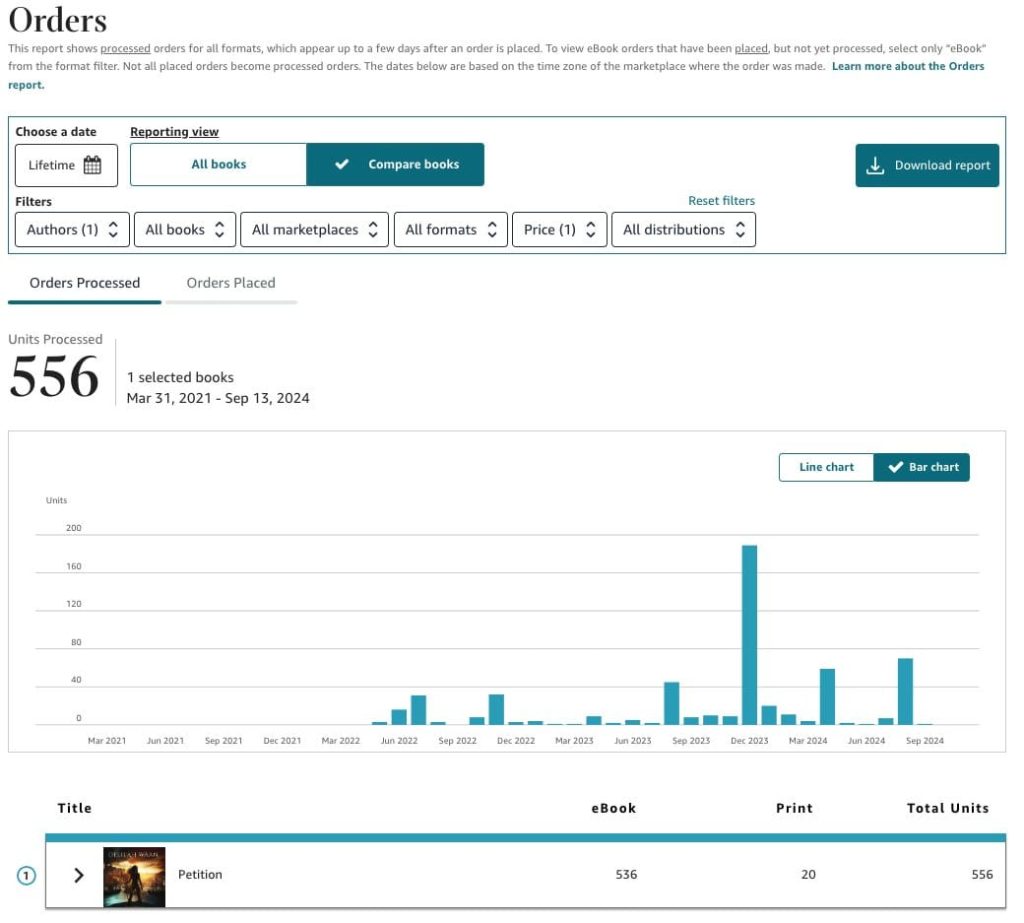This screenshot has width=1024, height=923.
Task: Switch the chart to Line chart view
Action: click(826, 466)
